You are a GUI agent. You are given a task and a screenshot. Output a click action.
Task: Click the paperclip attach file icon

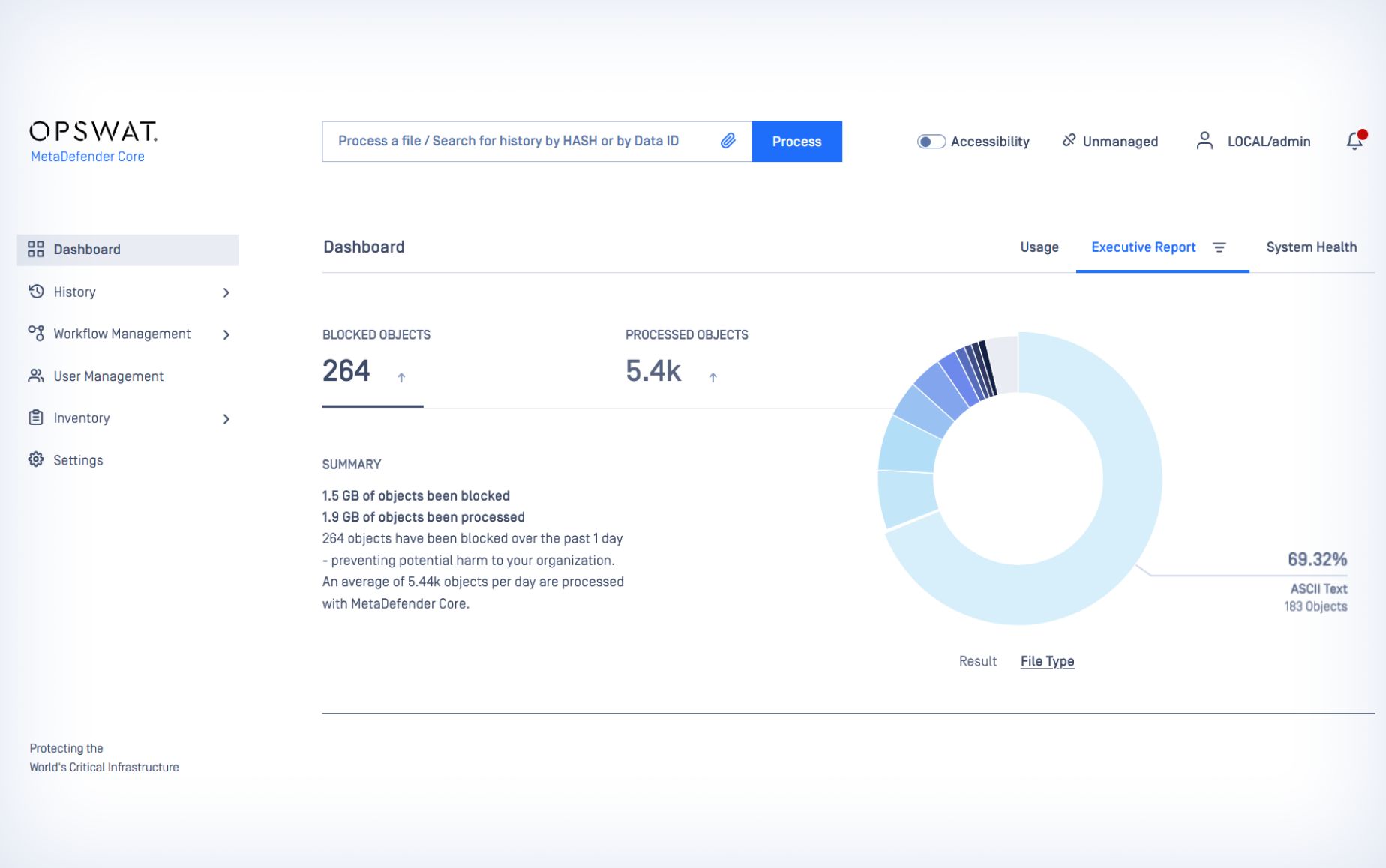pos(727,141)
